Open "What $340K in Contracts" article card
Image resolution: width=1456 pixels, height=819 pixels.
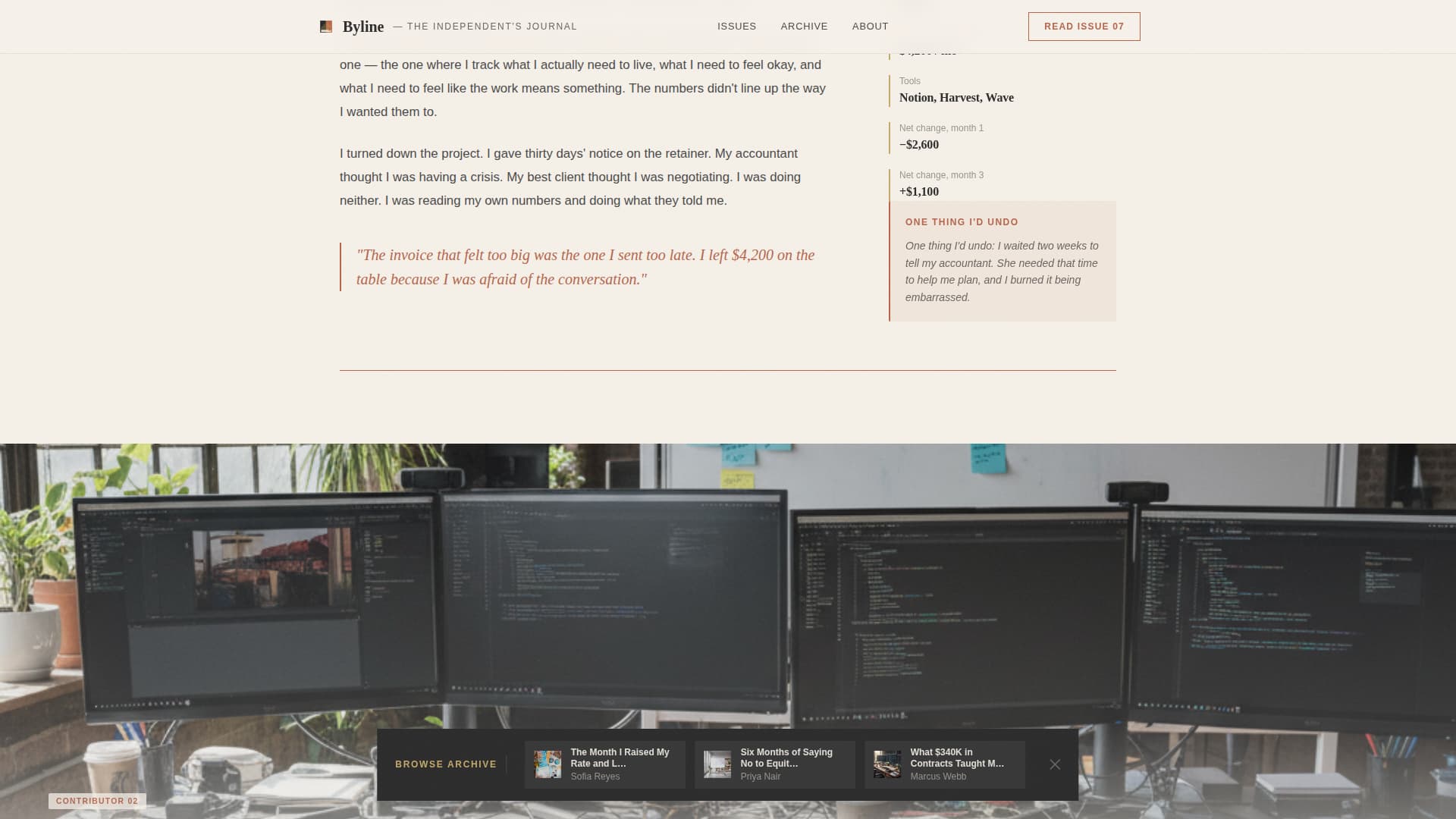(x=944, y=764)
